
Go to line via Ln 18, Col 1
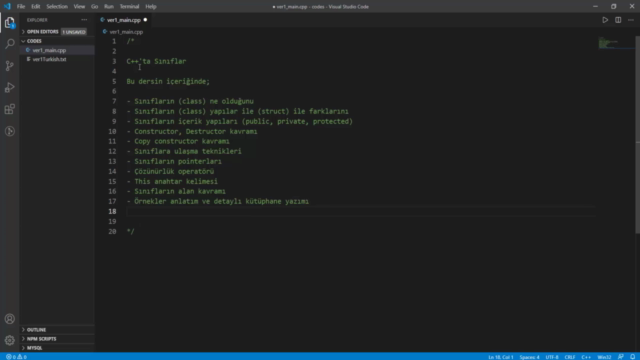click(x=501, y=357)
